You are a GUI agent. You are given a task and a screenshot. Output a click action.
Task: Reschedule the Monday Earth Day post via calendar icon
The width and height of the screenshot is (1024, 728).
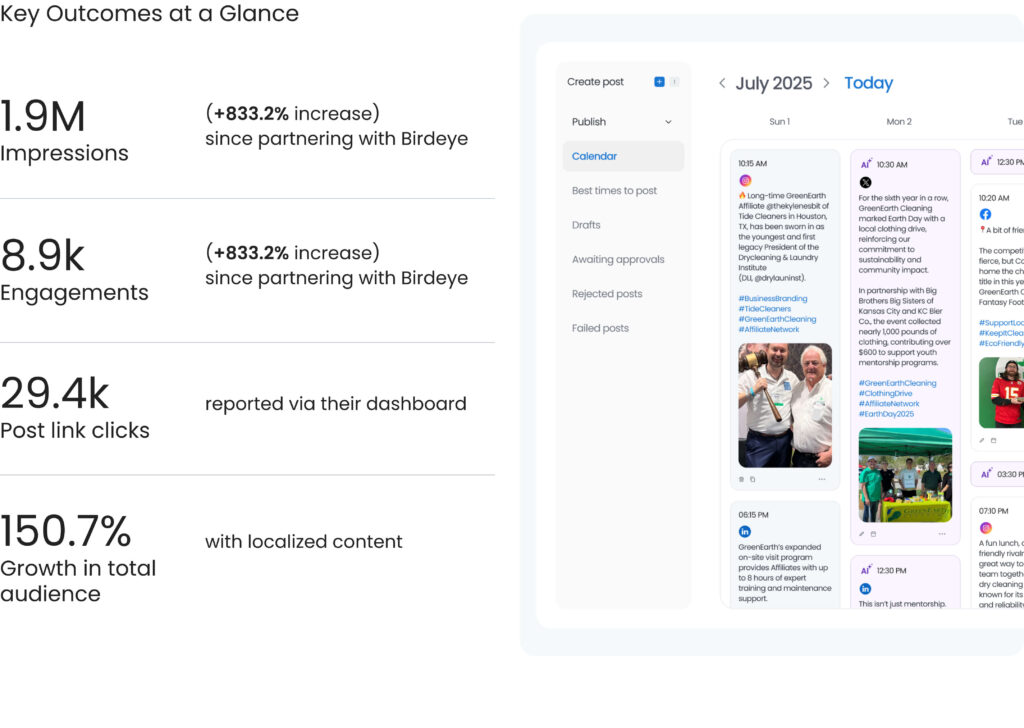click(873, 534)
